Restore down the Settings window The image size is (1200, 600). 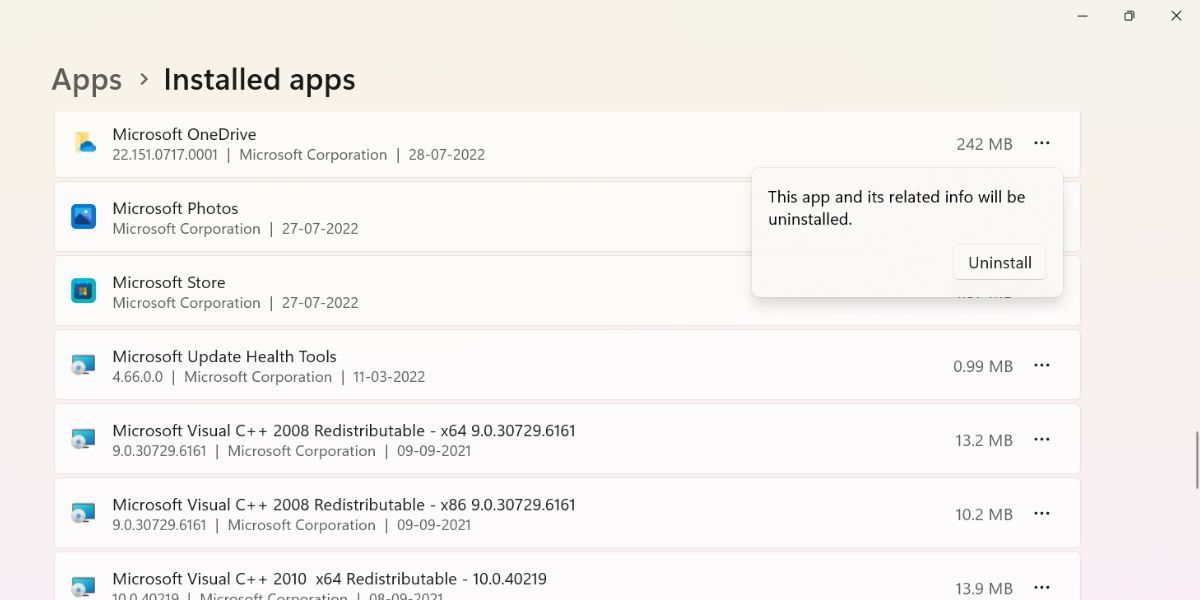pyautogui.click(x=1129, y=16)
